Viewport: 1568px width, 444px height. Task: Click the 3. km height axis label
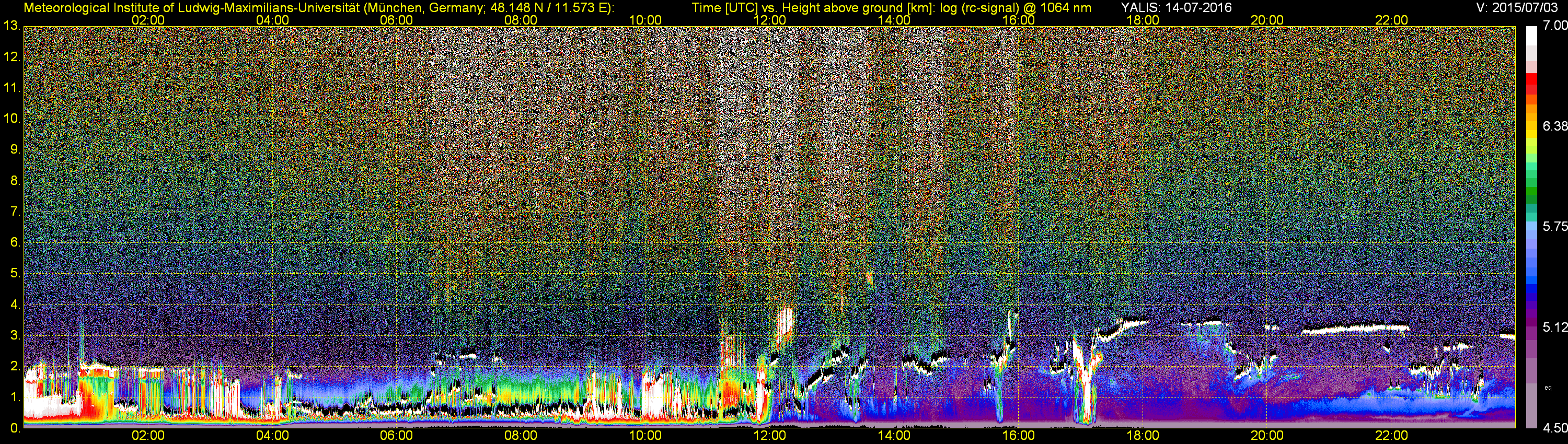(15, 335)
